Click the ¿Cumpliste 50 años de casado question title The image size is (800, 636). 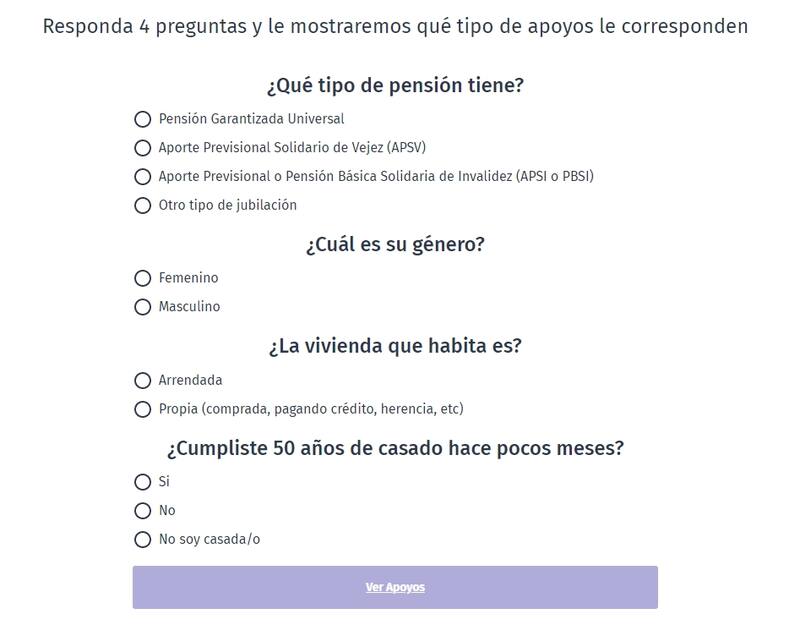pos(395,449)
